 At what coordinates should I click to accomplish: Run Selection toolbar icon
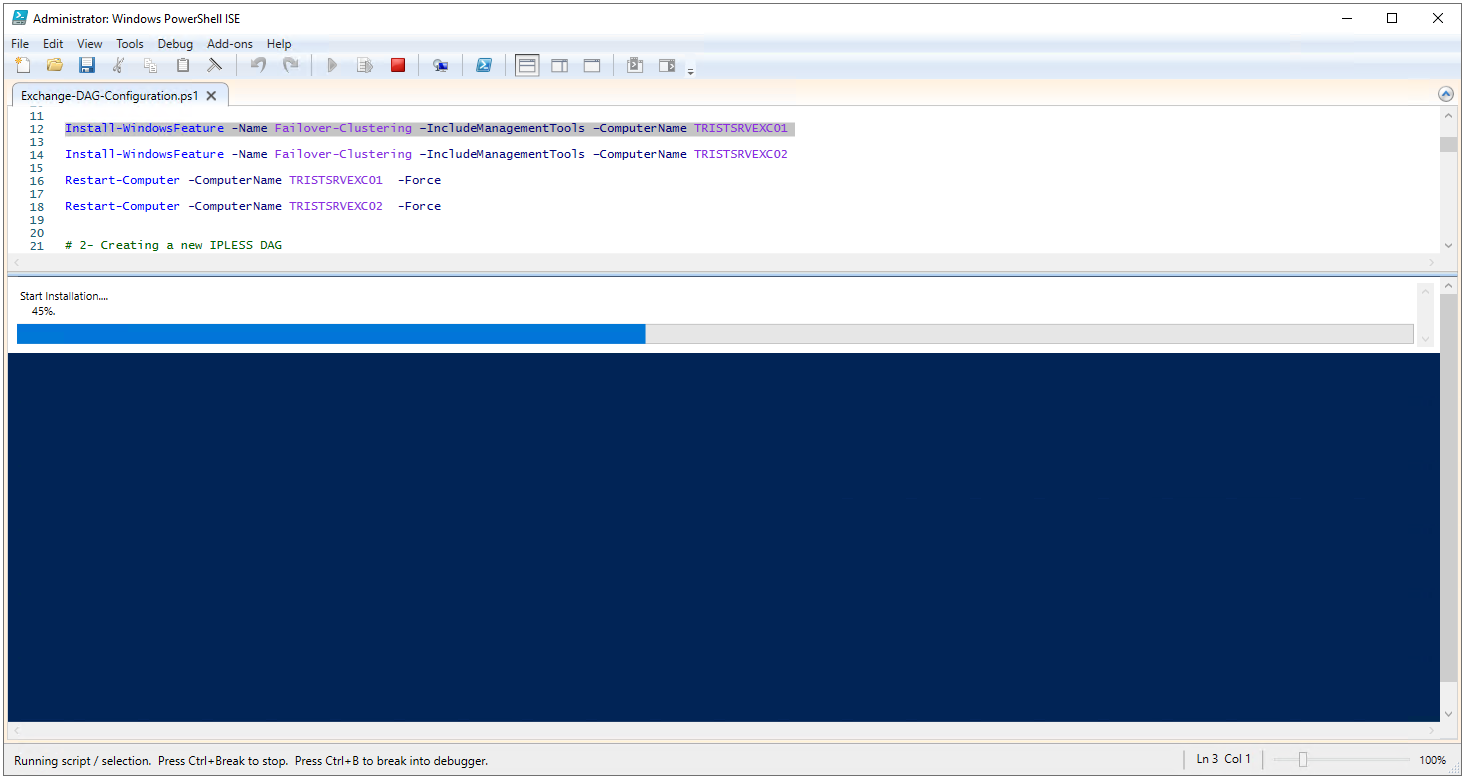tap(365, 65)
